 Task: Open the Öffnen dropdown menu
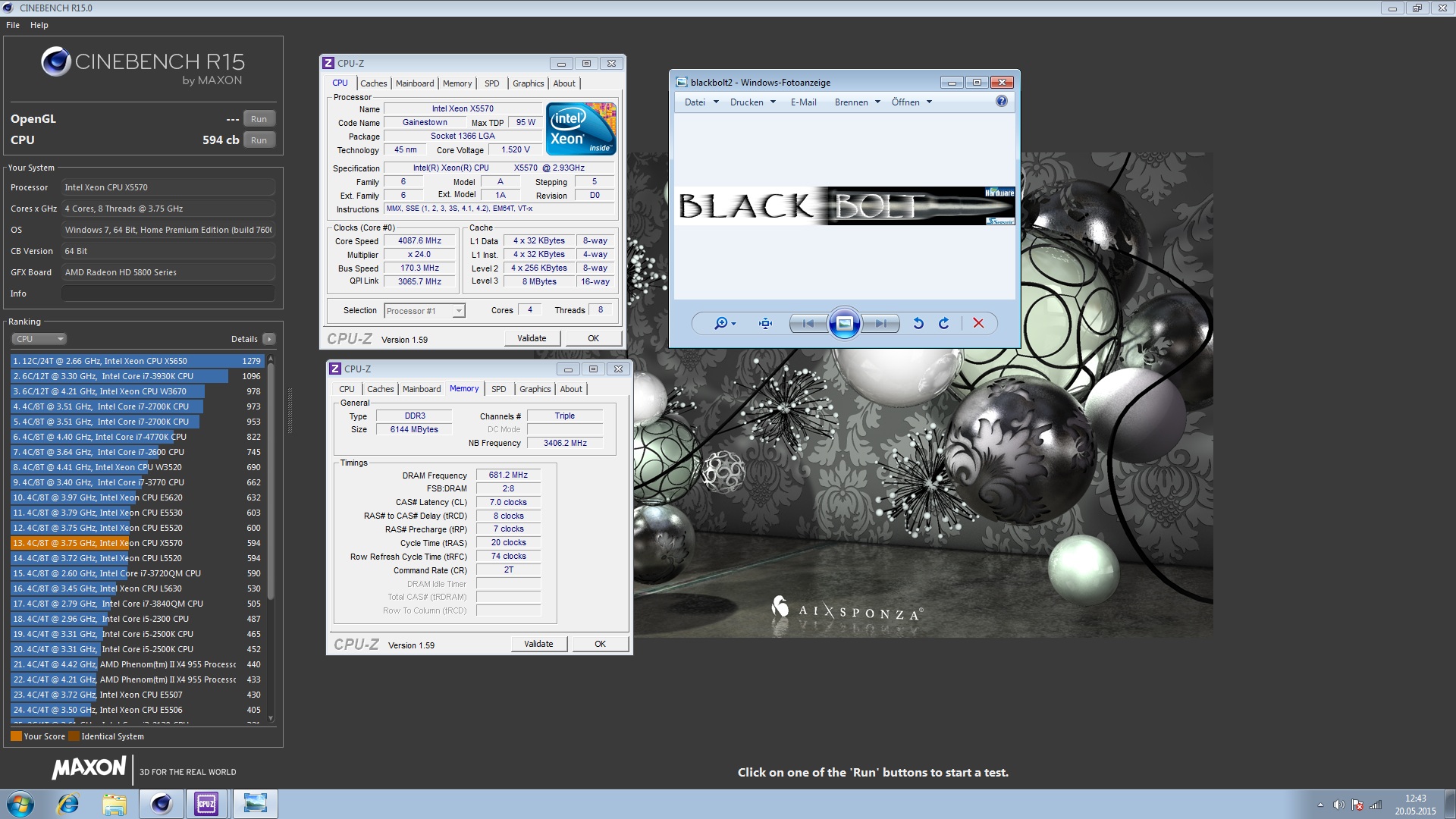912,102
